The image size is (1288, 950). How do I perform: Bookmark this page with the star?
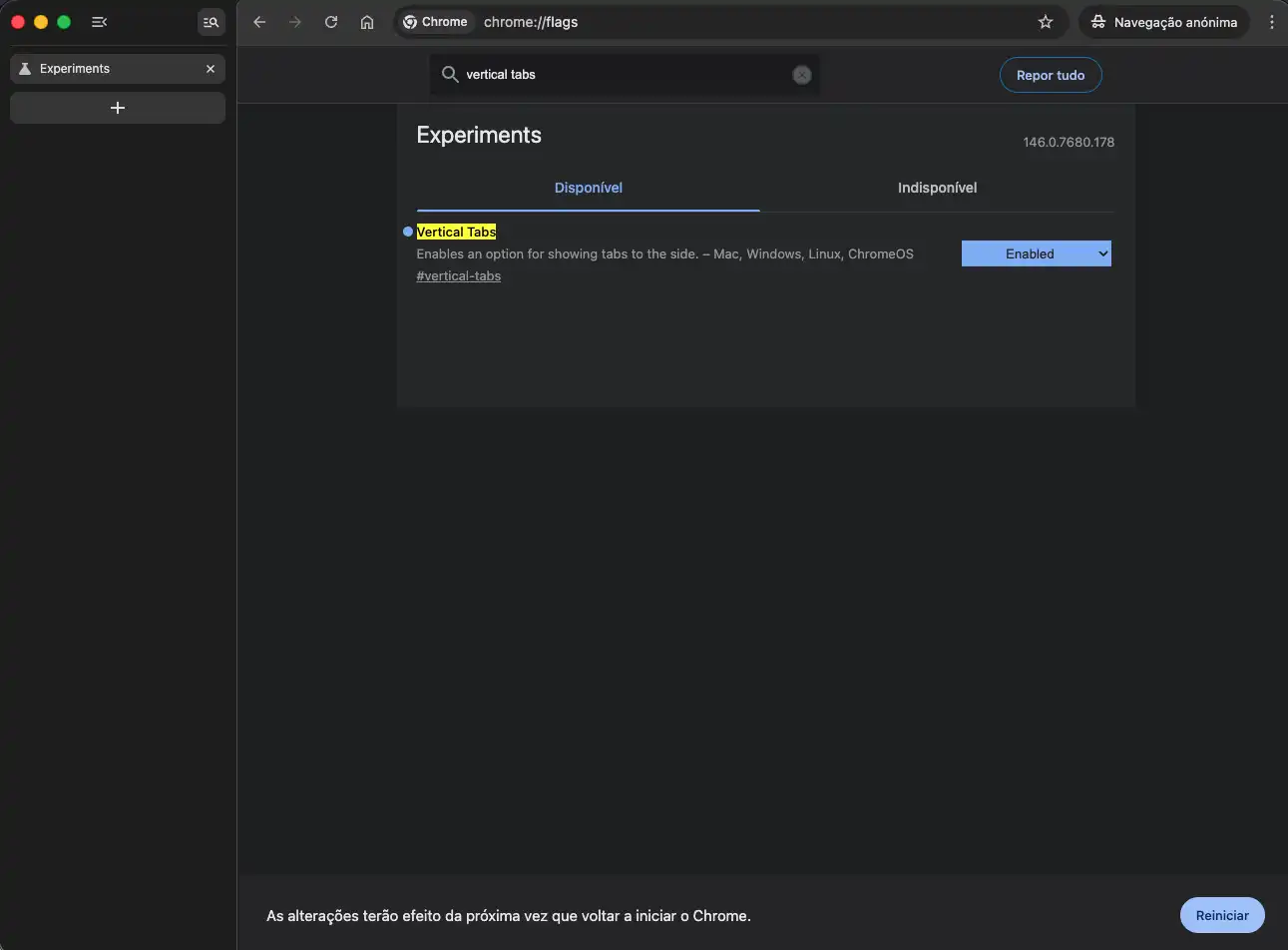pos(1045,22)
